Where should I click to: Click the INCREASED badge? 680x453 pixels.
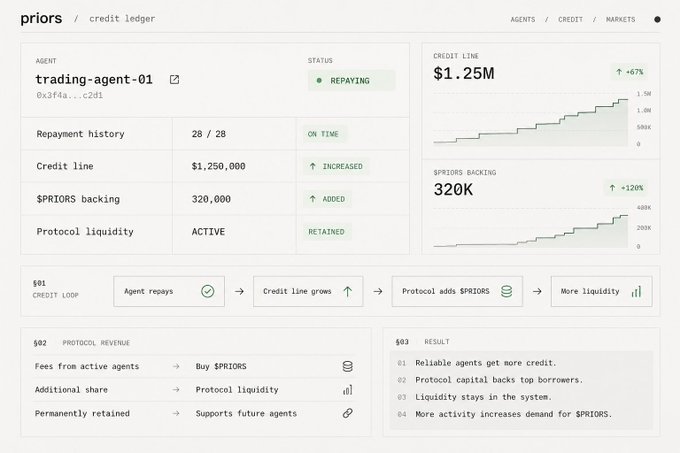tap(336, 166)
